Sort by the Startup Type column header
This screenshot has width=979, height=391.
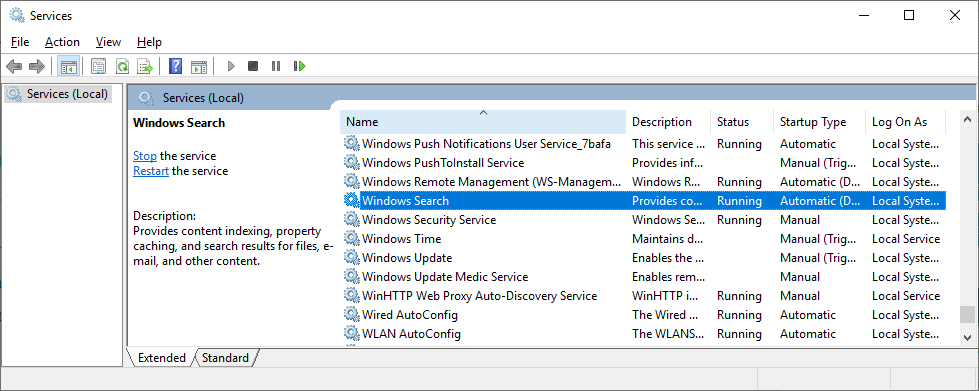pos(819,122)
